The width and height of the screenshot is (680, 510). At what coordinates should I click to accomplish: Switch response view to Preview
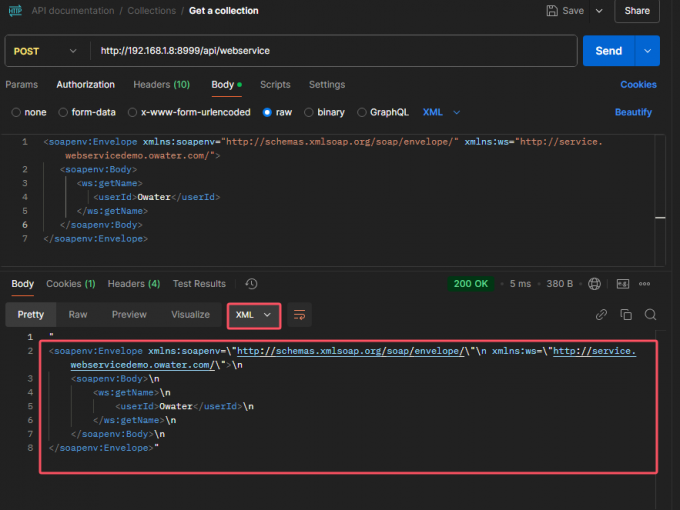pos(129,314)
